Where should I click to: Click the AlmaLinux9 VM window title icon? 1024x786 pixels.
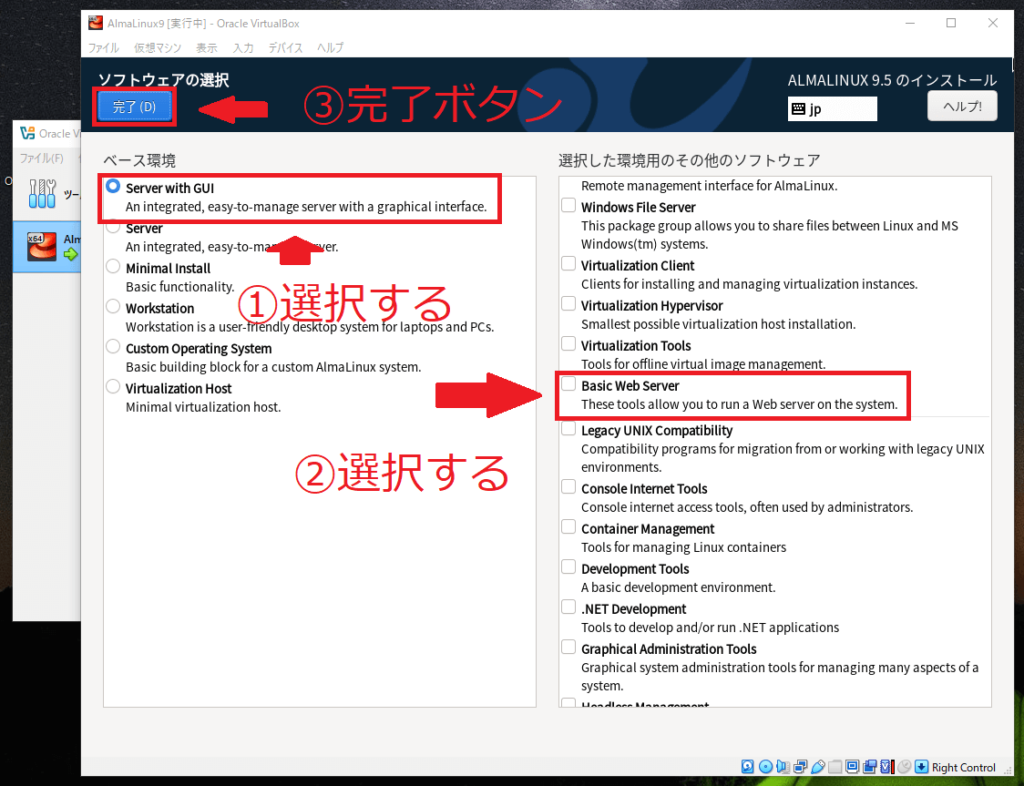tap(96, 23)
